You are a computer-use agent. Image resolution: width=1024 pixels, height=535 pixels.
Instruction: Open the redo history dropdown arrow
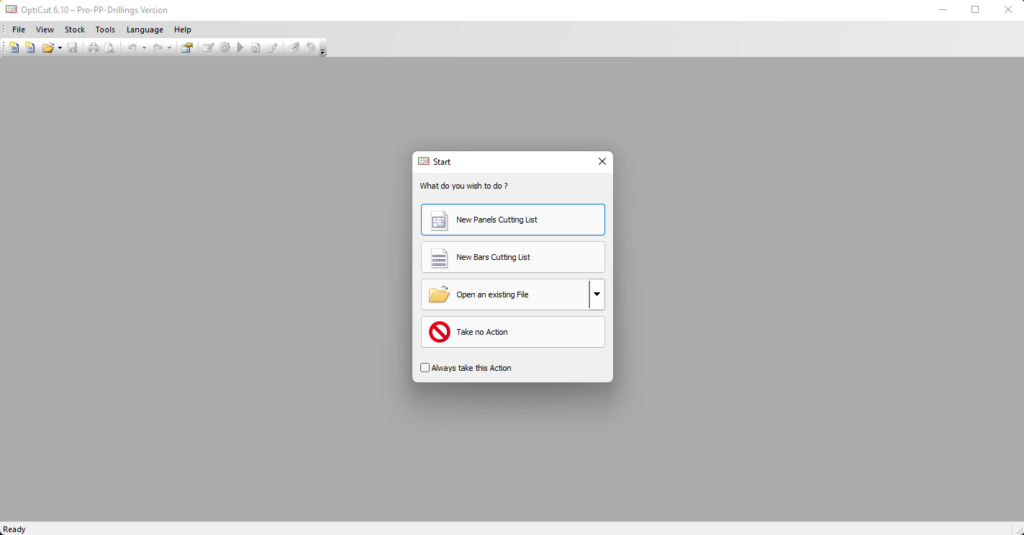tap(169, 48)
